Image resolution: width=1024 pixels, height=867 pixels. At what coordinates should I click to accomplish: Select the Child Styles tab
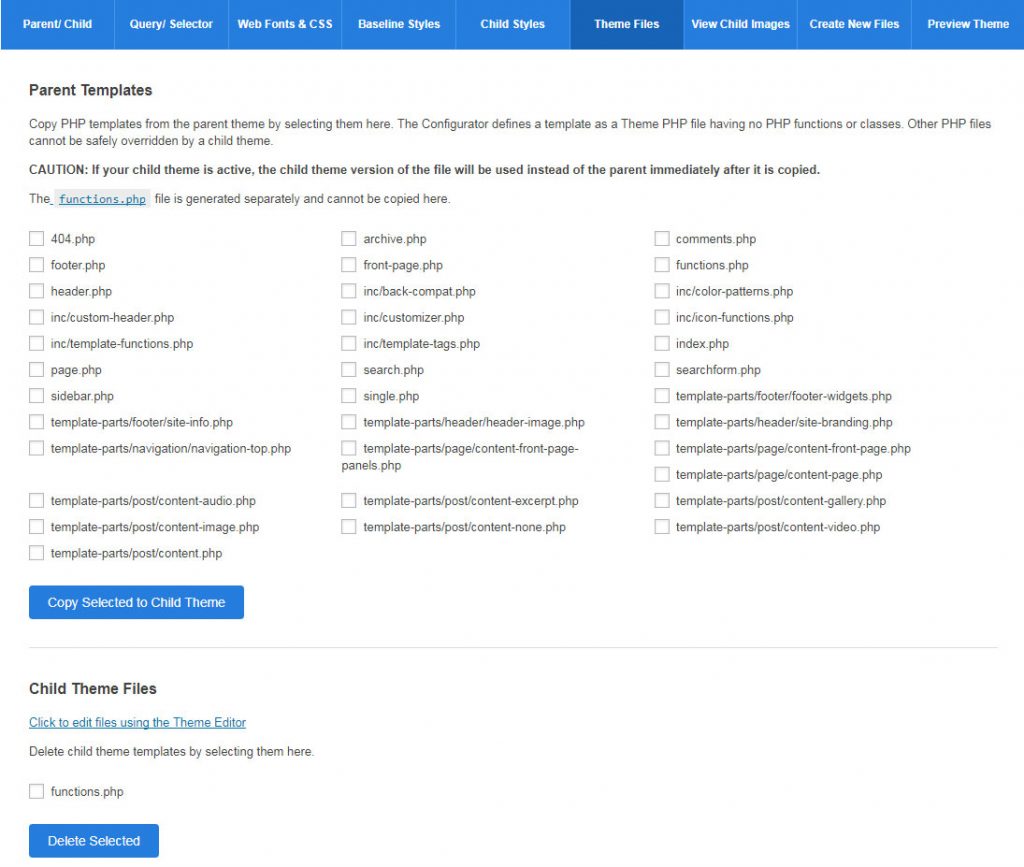[513, 24]
